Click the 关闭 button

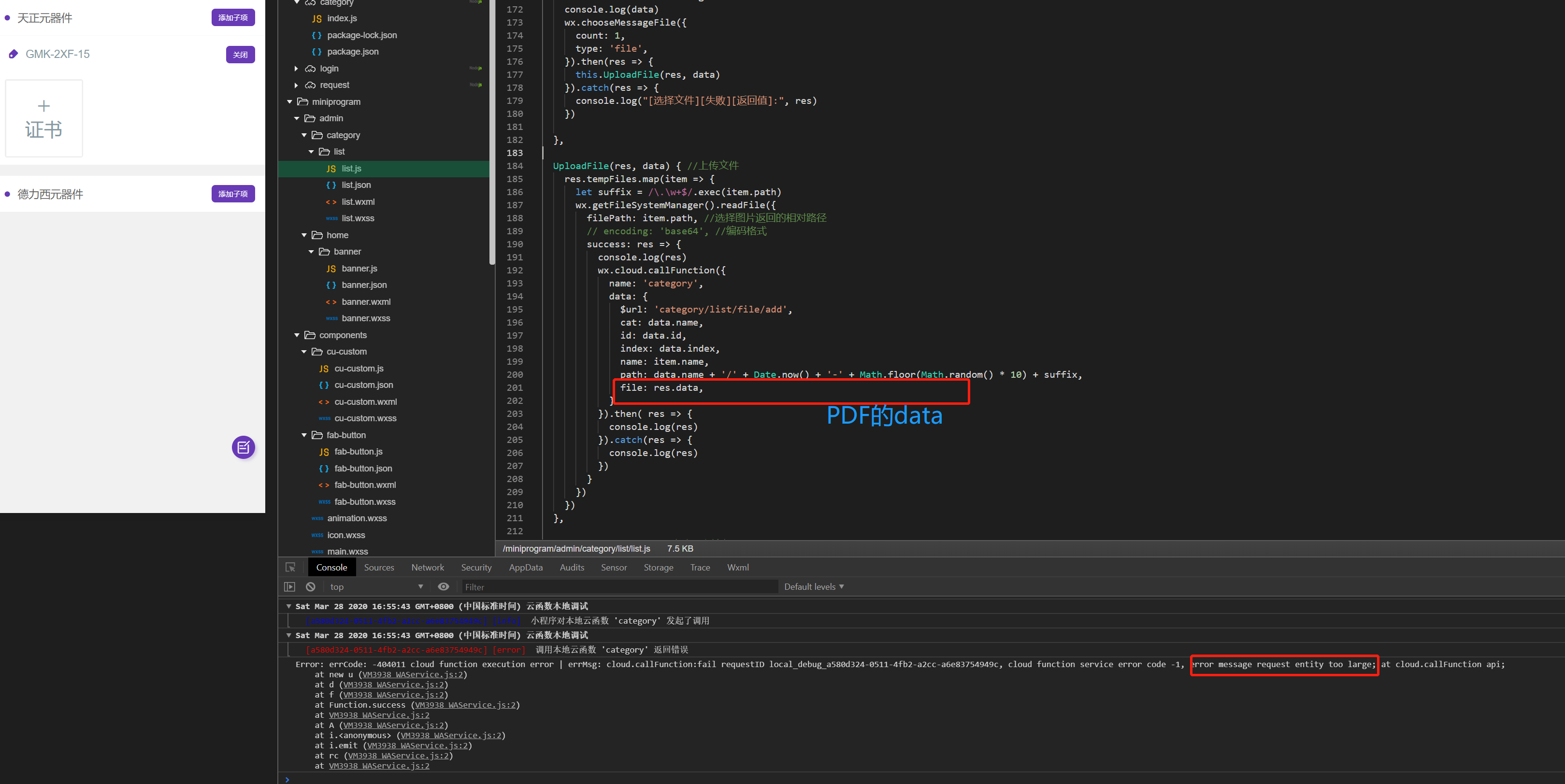coord(240,55)
